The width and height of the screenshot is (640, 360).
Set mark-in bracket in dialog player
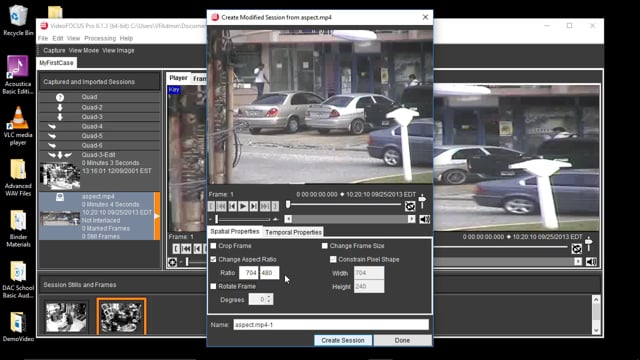[x=211, y=206]
